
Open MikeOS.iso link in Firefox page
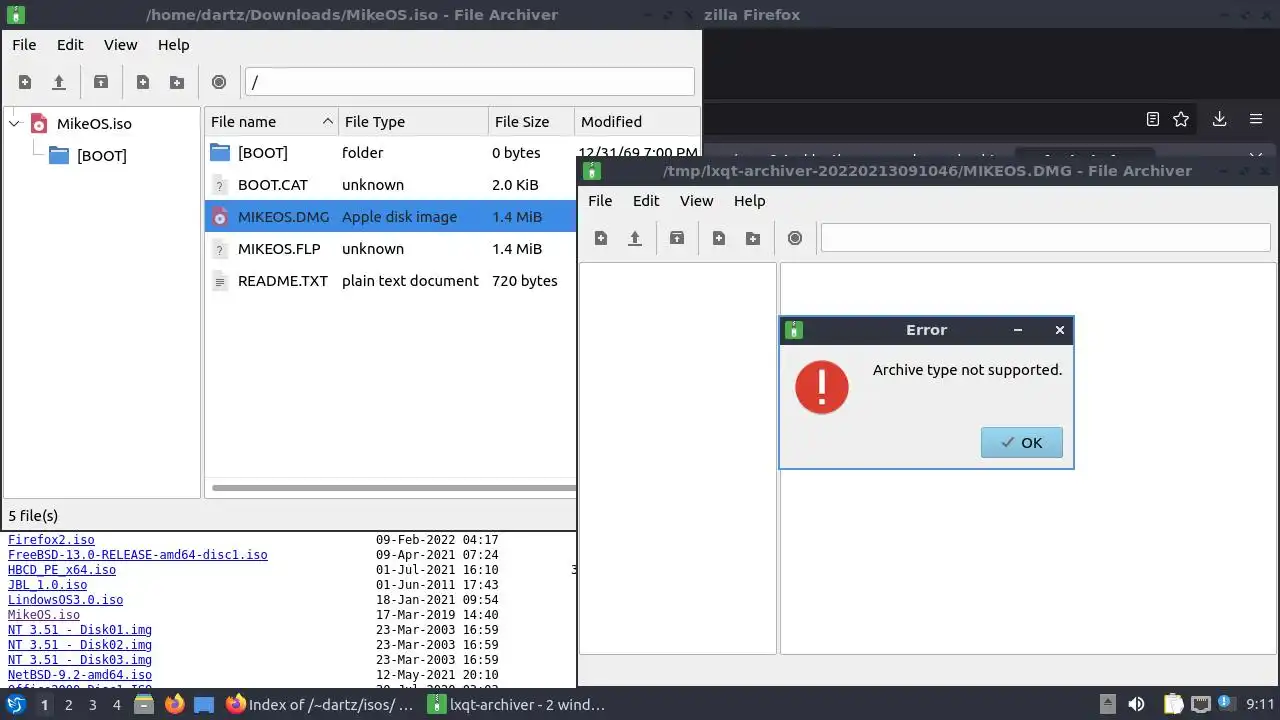tap(44, 615)
